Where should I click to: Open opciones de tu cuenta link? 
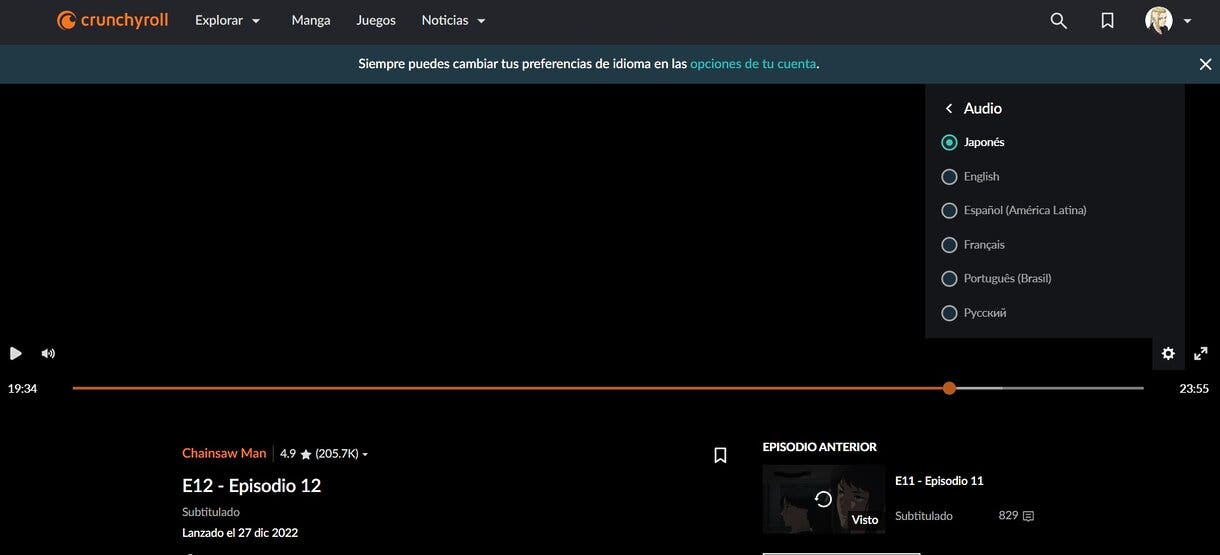[753, 63]
